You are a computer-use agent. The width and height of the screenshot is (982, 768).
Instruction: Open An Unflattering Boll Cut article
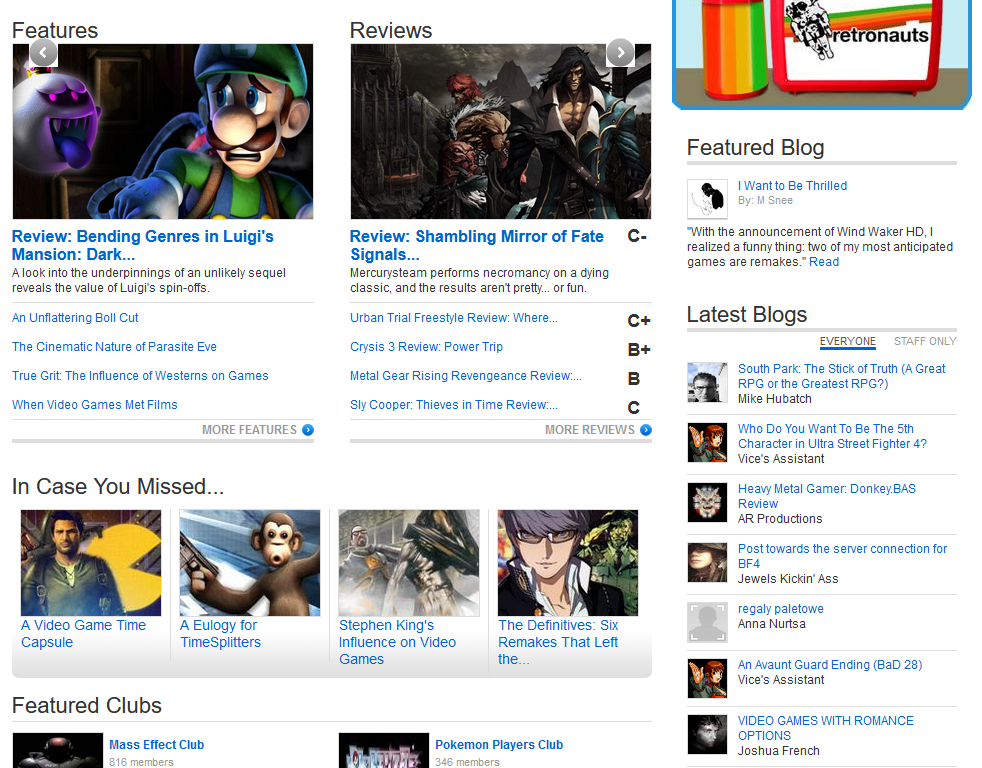75,318
